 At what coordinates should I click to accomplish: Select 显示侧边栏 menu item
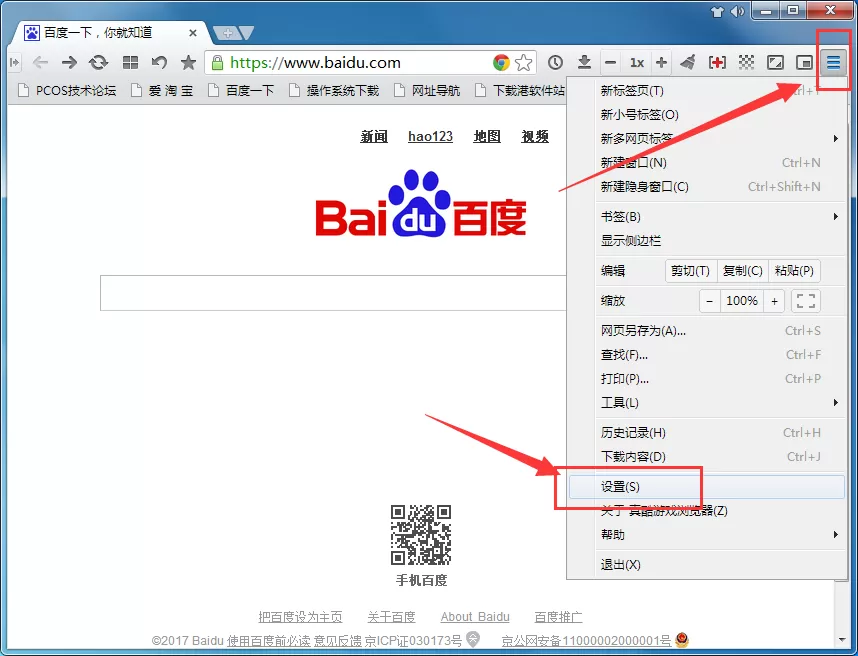[x=706, y=241]
